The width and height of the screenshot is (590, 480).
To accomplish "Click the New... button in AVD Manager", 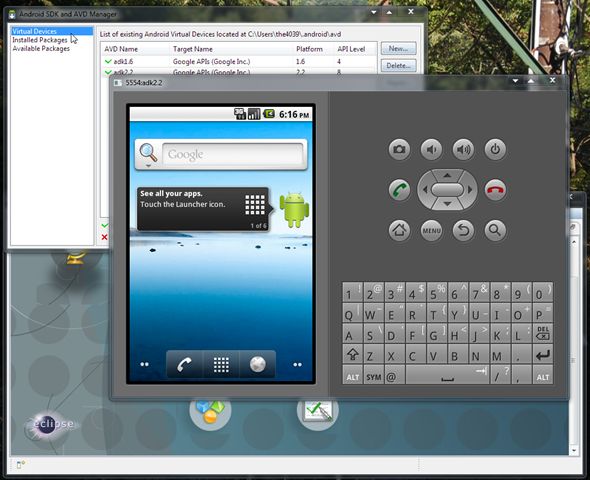I will click(x=398, y=49).
